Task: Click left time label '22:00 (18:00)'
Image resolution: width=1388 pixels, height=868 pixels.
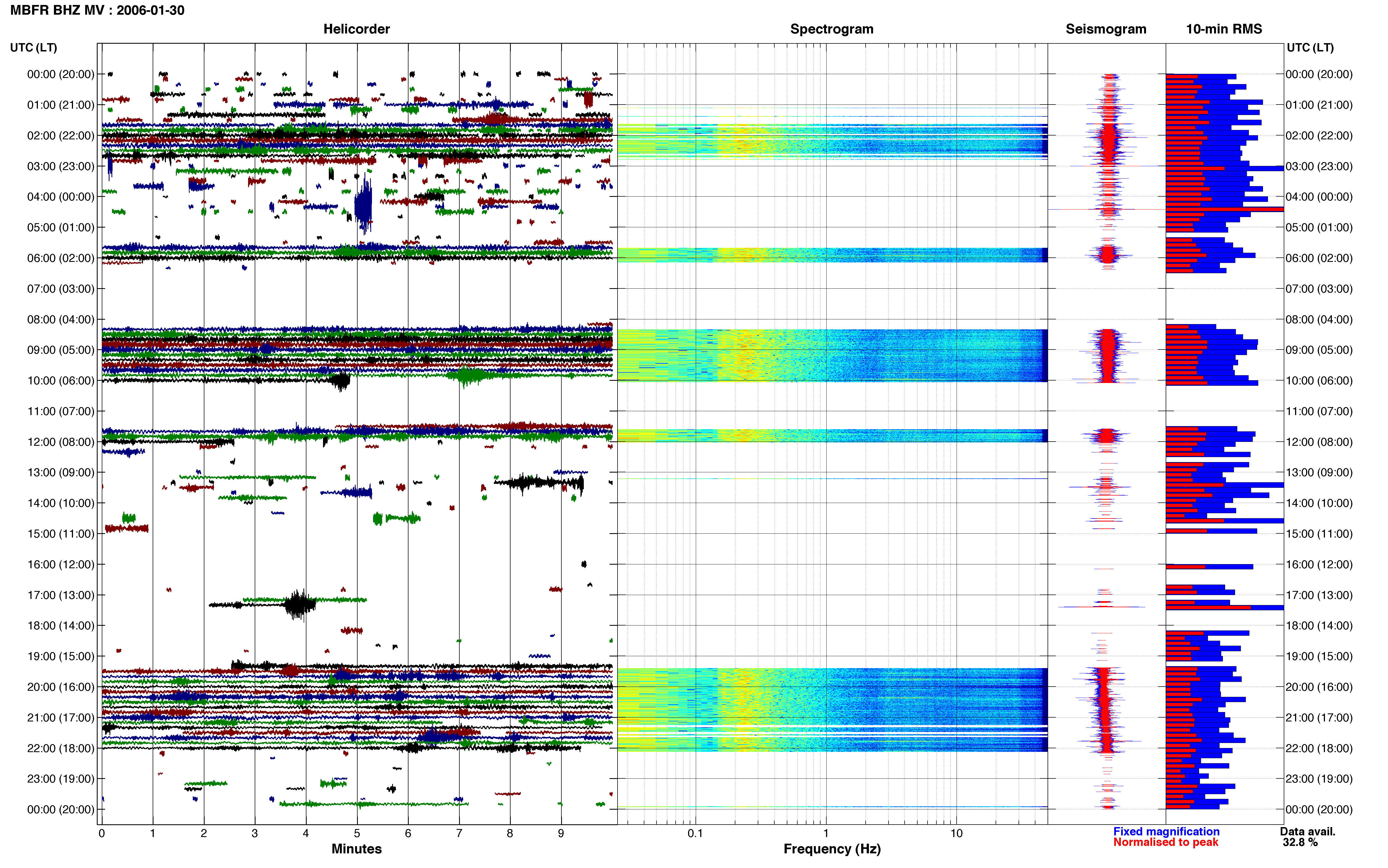Action: point(61,748)
